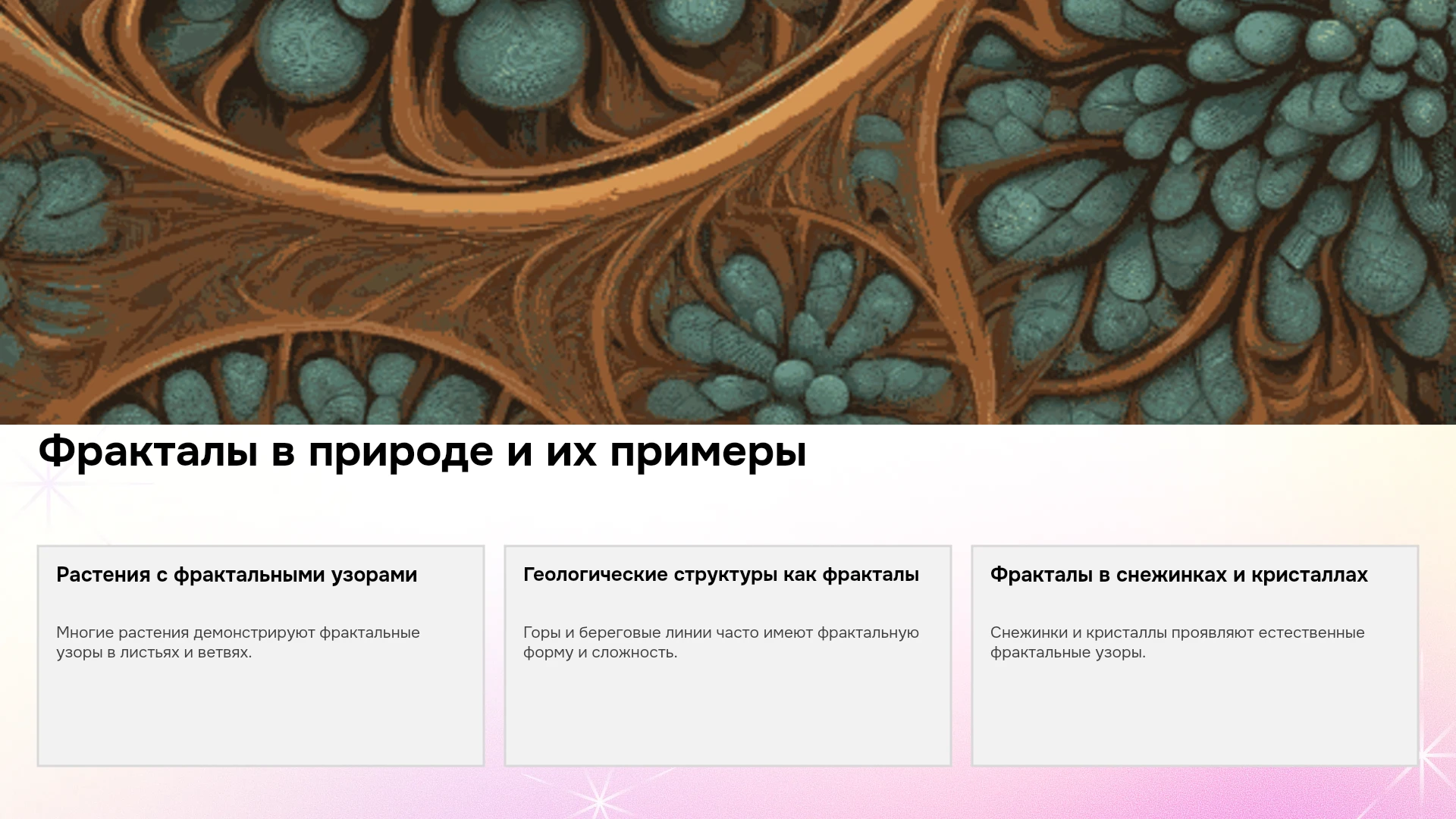This screenshot has width=1456, height=819.
Task: Select the heading "Растения с фрактальными узорами"
Action: coord(237,575)
